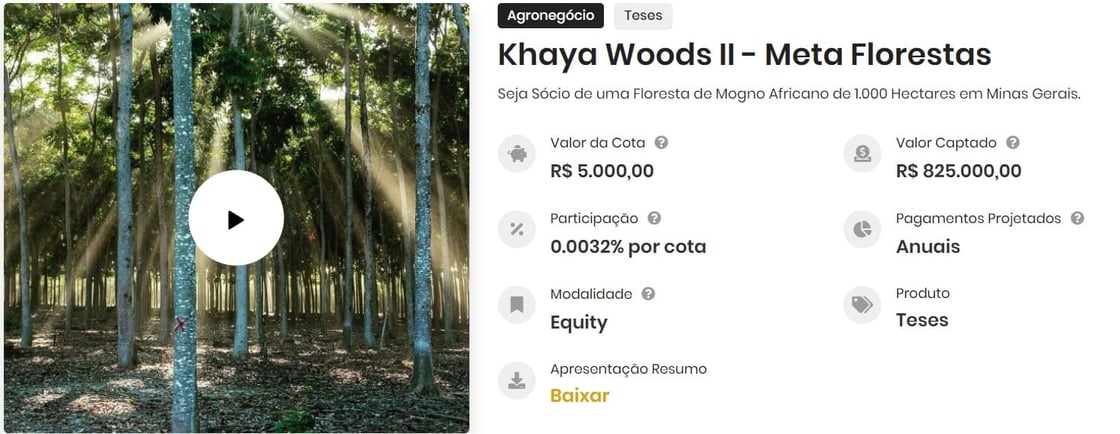
Task: Select the Teses tag
Action: (x=643, y=16)
